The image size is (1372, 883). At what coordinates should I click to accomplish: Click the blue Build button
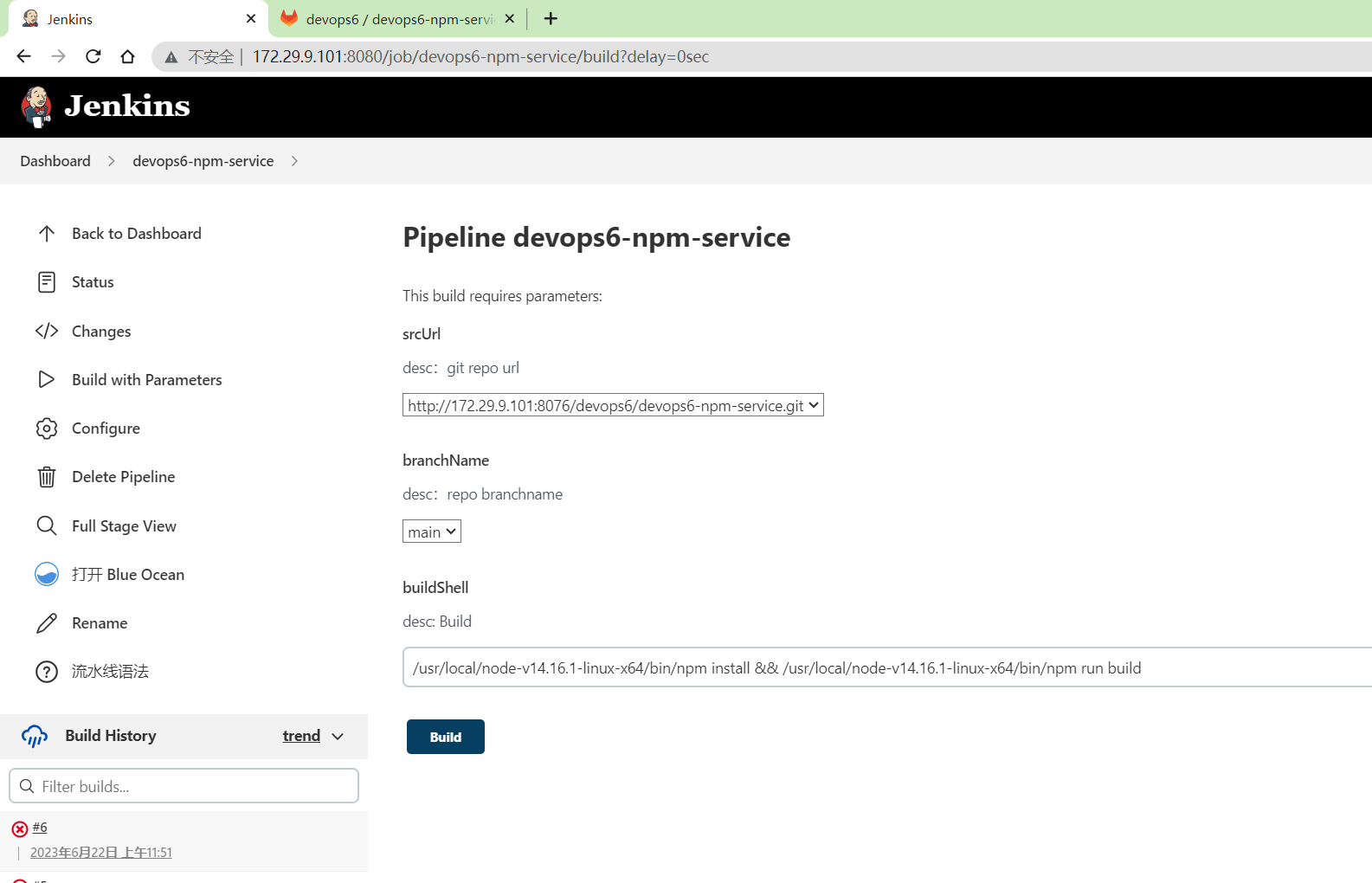(446, 737)
